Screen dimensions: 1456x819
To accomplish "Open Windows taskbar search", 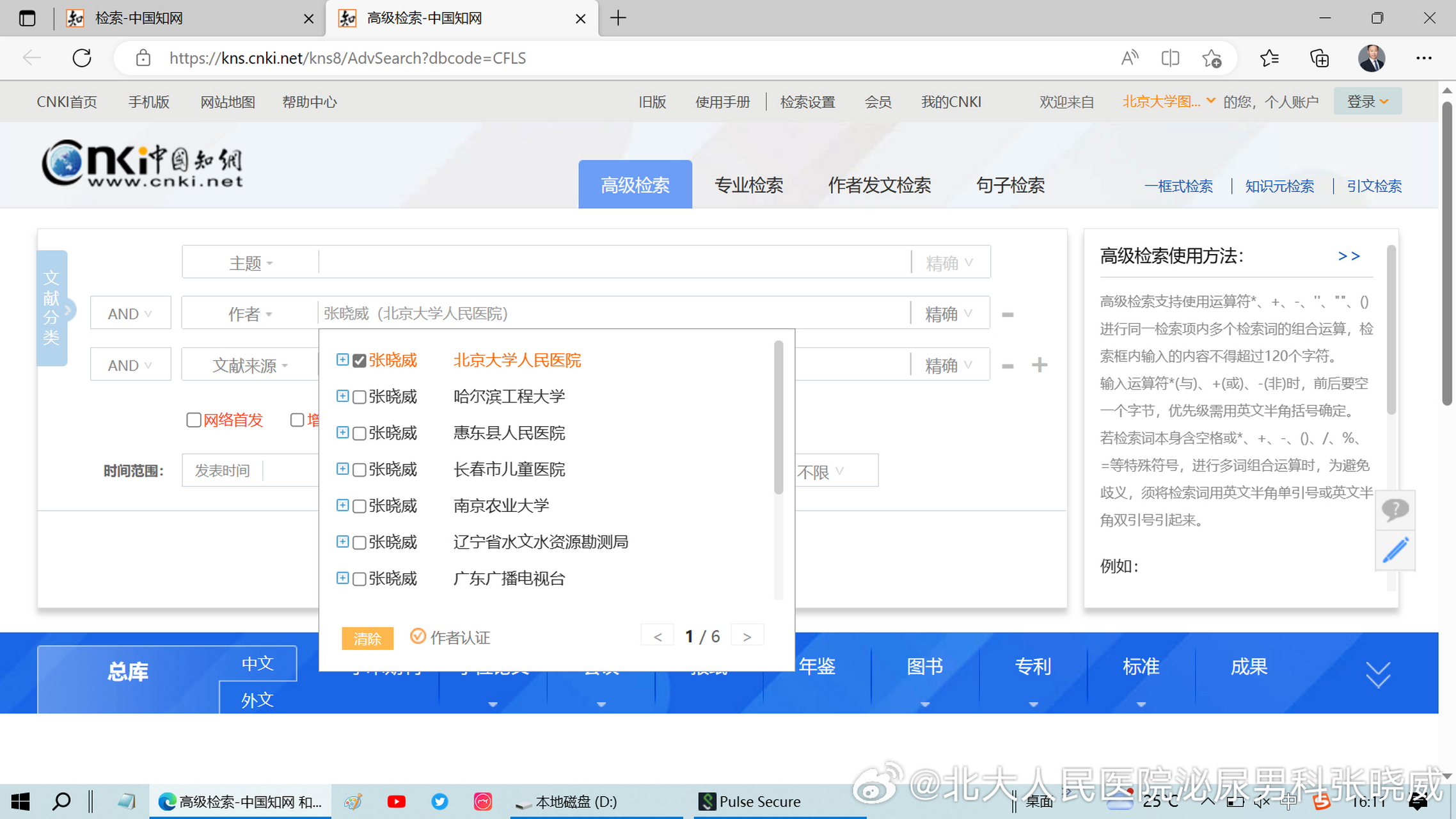I will pyautogui.click(x=61, y=801).
